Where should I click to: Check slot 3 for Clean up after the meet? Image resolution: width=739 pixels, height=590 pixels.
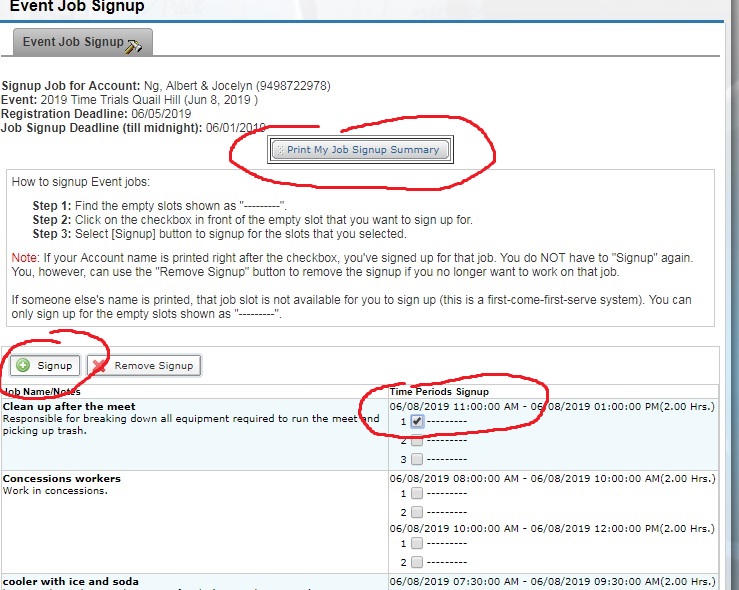[x=417, y=460]
